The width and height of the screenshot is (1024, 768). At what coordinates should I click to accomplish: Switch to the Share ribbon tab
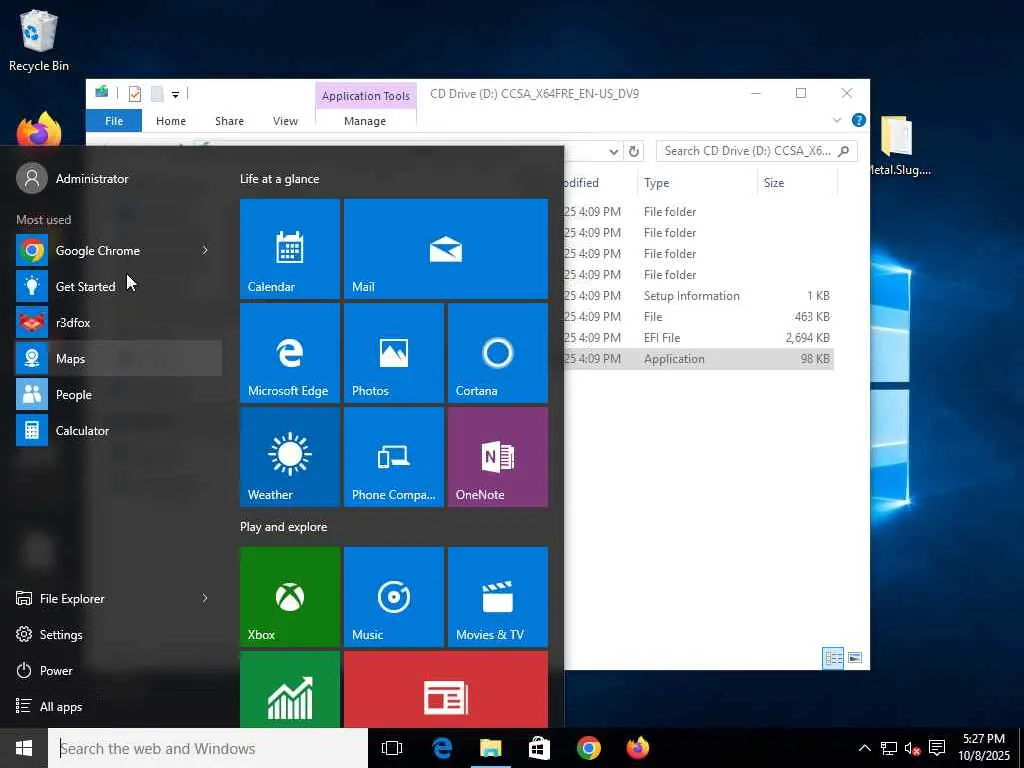tap(229, 121)
